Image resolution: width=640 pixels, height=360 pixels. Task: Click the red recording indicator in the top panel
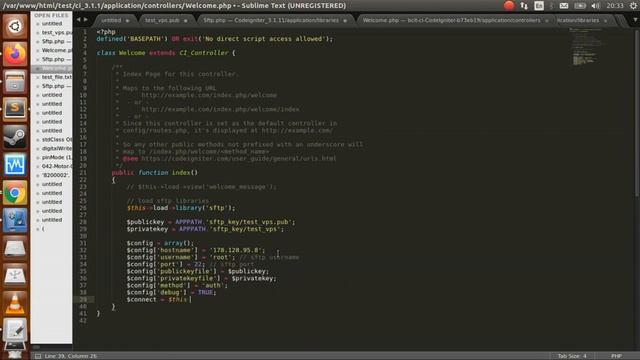(509, 5)
